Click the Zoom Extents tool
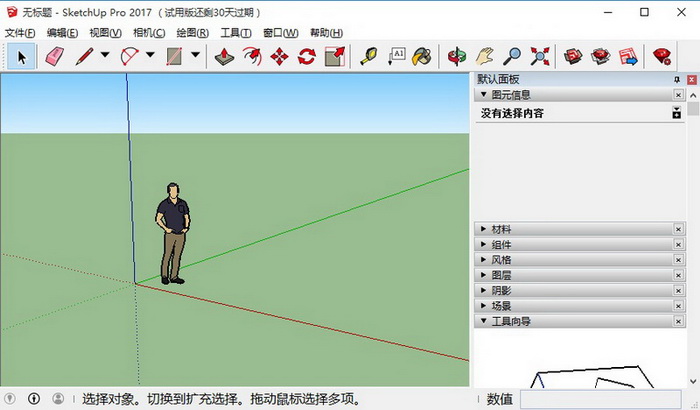700x410 pixels. coord(540,57)
